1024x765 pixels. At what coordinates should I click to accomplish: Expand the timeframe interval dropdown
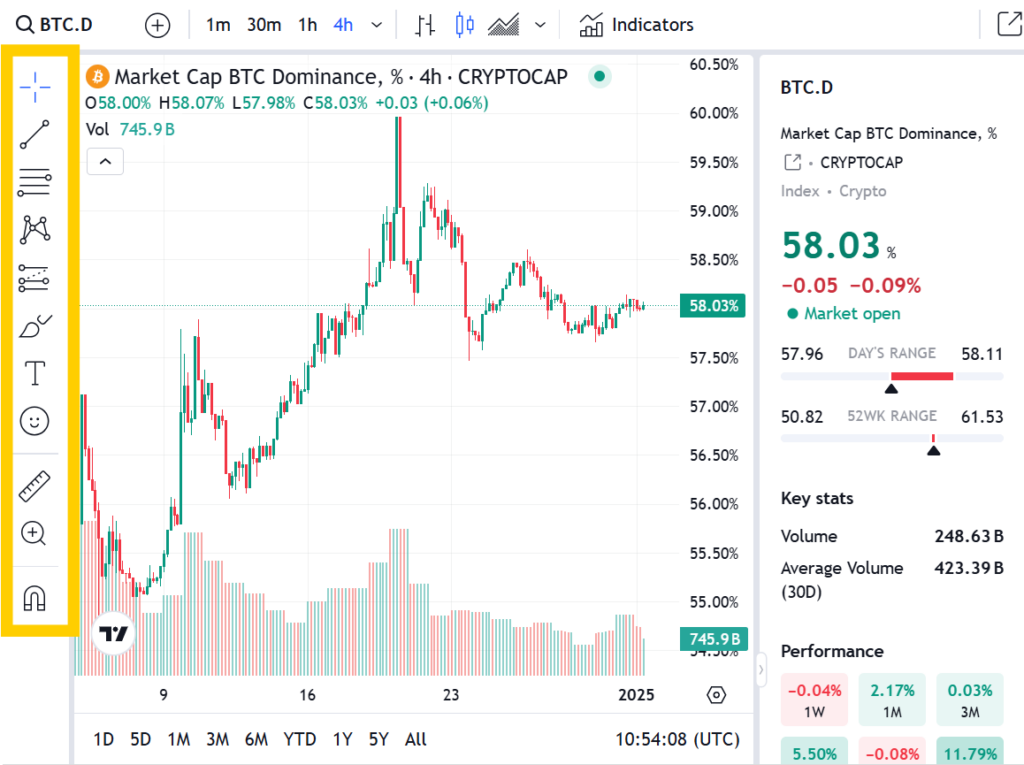click(x=376, y=25)
